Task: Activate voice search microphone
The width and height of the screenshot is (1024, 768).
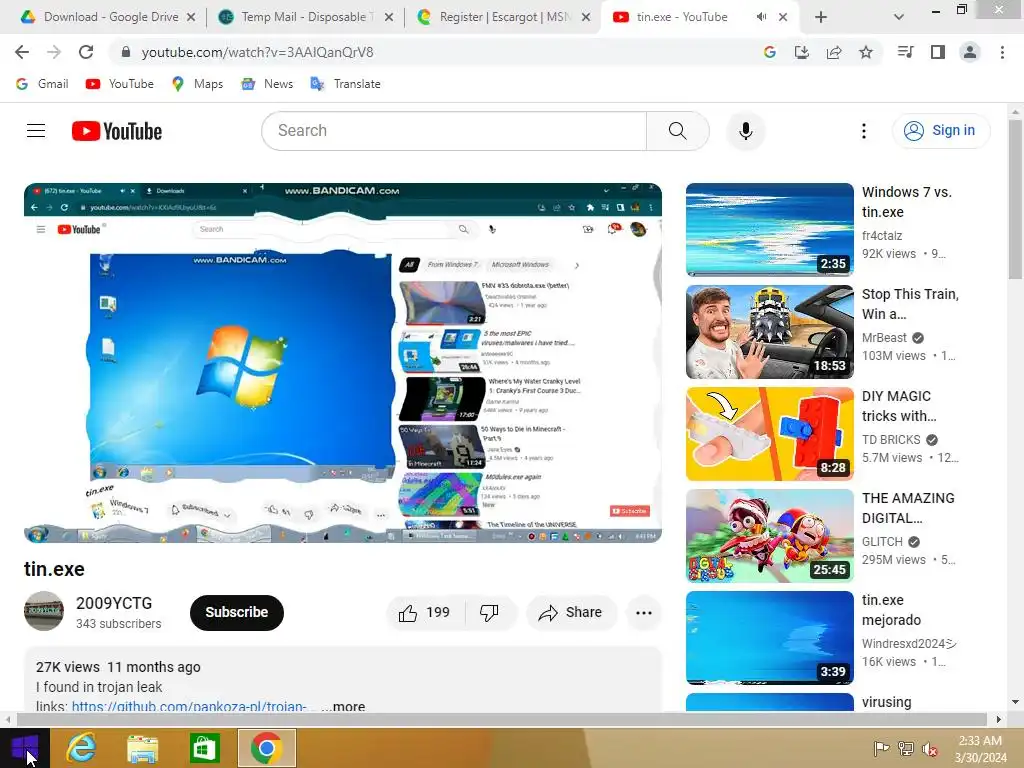Action: [x=745, y=131]
